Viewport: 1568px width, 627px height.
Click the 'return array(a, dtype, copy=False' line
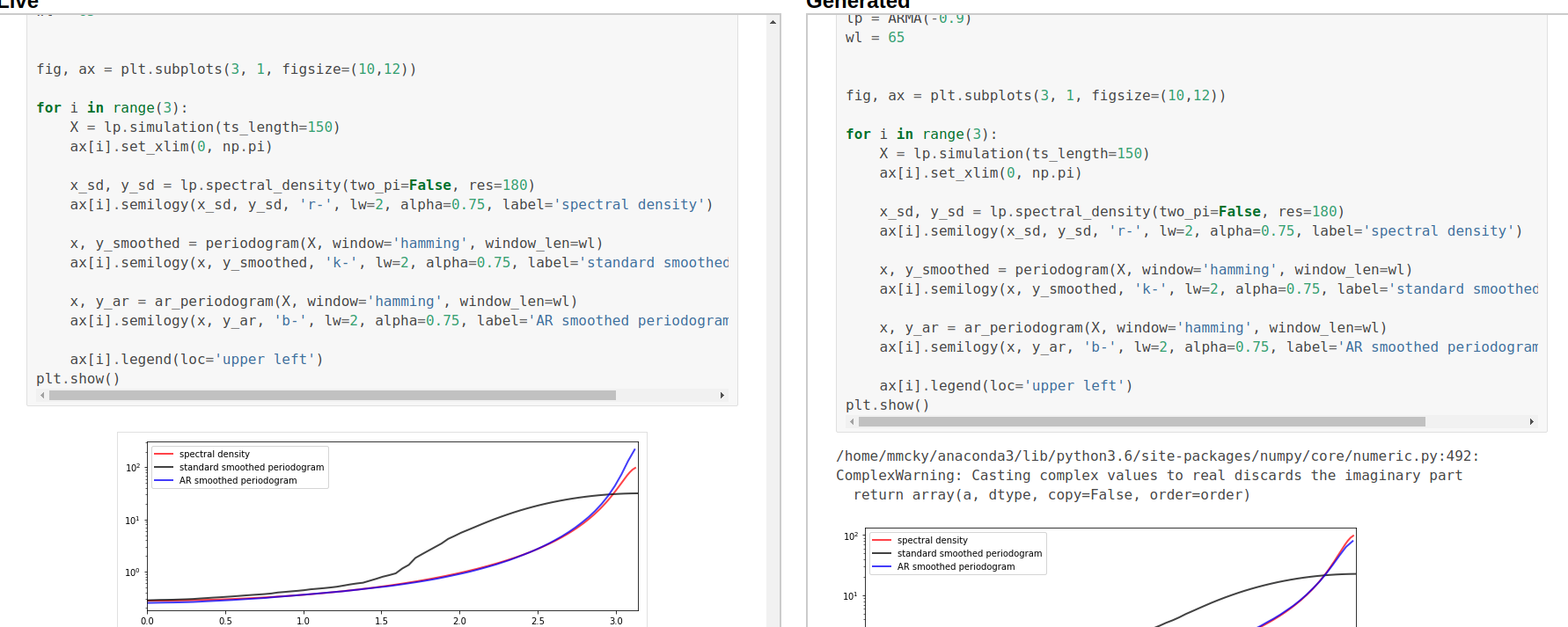[1051, 495]
